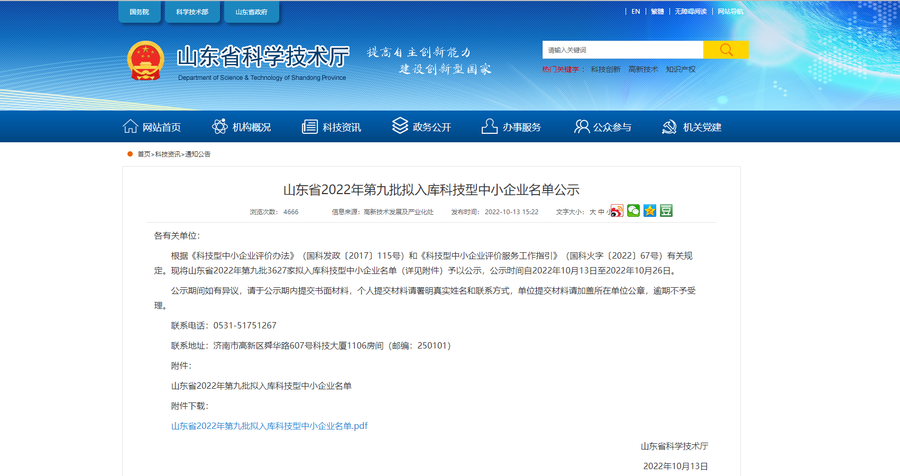Screen dimensions: 900x476
Task: Switch to 繁體 traditional Chinese
Action: point(657,11)
